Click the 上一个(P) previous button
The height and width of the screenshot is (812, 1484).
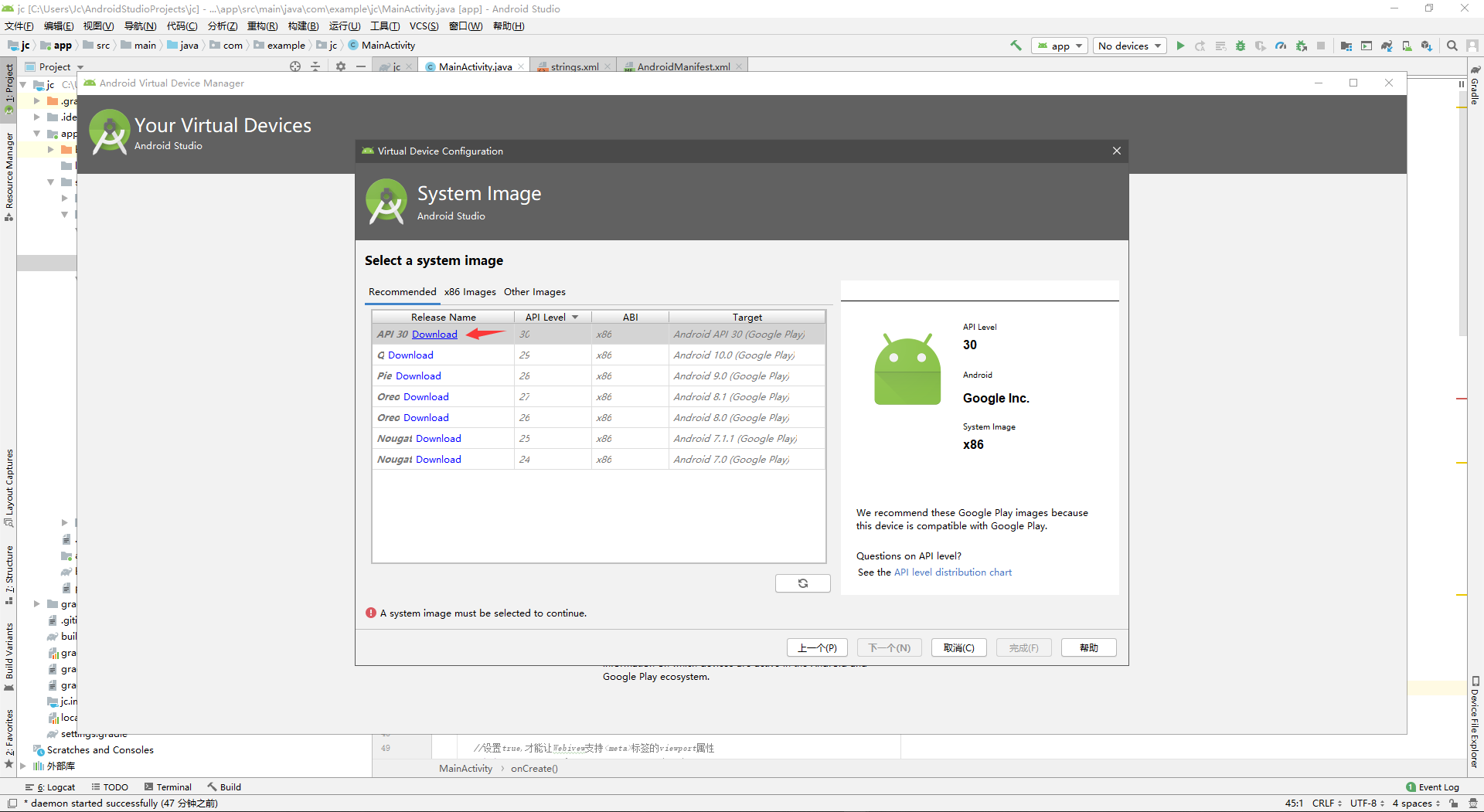[817, 647]
